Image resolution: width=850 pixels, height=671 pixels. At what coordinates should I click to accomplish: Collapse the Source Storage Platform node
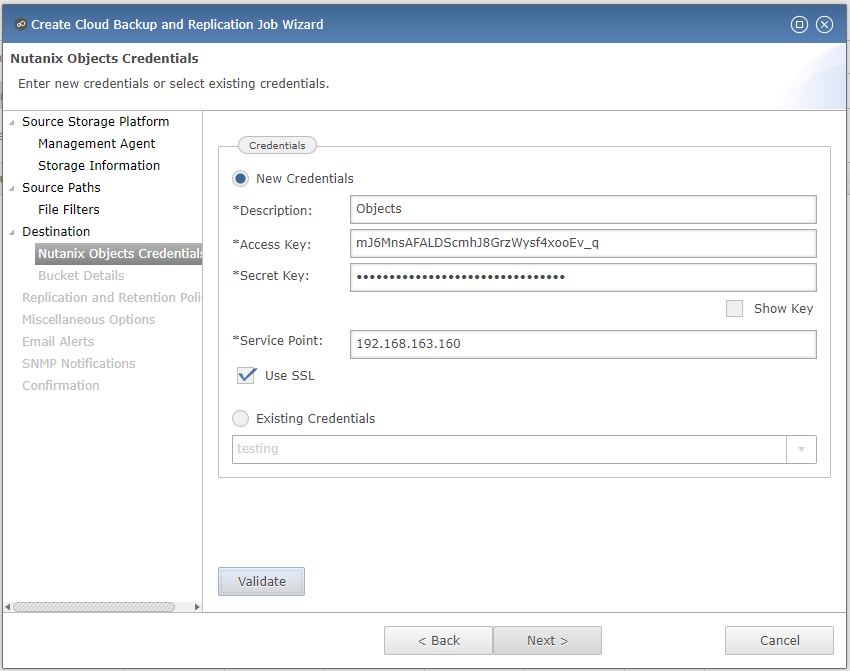(x=12, y=122)
